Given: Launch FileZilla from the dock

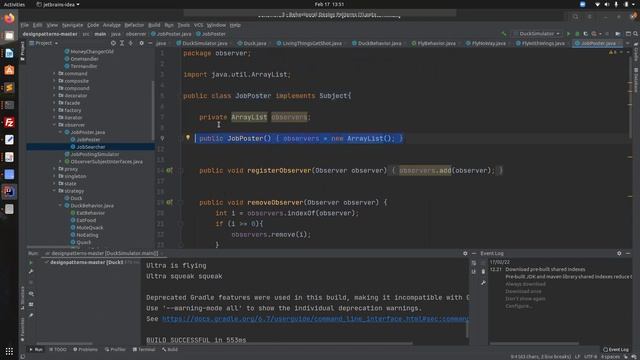Looking at the screenshot, I should click(x=9, y=122).
